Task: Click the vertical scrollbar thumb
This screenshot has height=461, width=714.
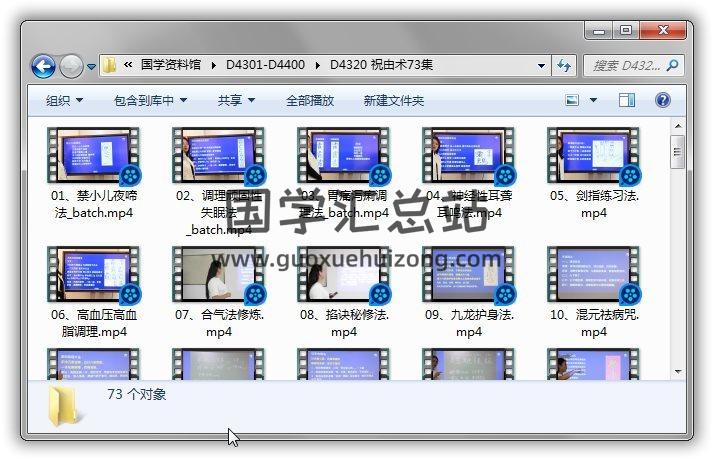Action: 678,152
